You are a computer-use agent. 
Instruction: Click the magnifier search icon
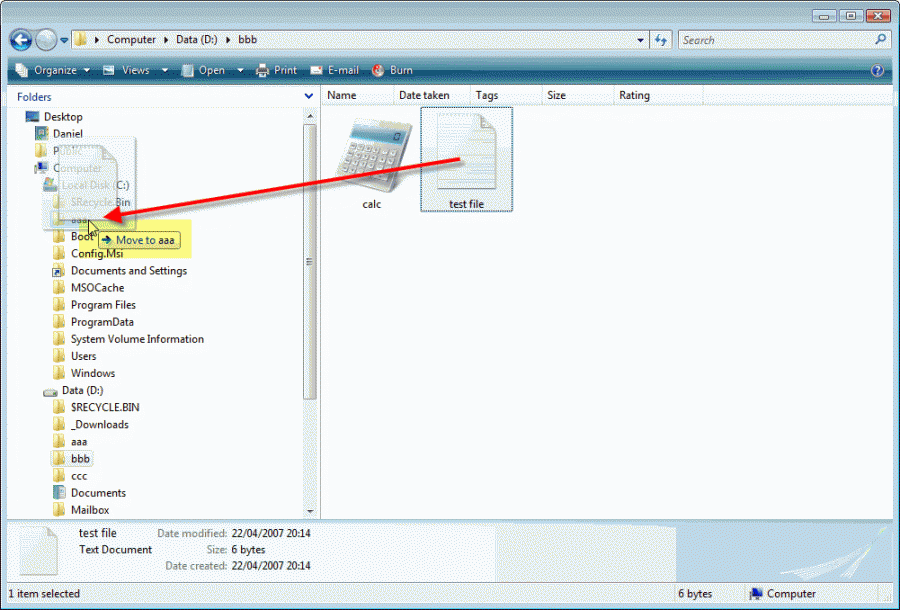tap(880, 40)
